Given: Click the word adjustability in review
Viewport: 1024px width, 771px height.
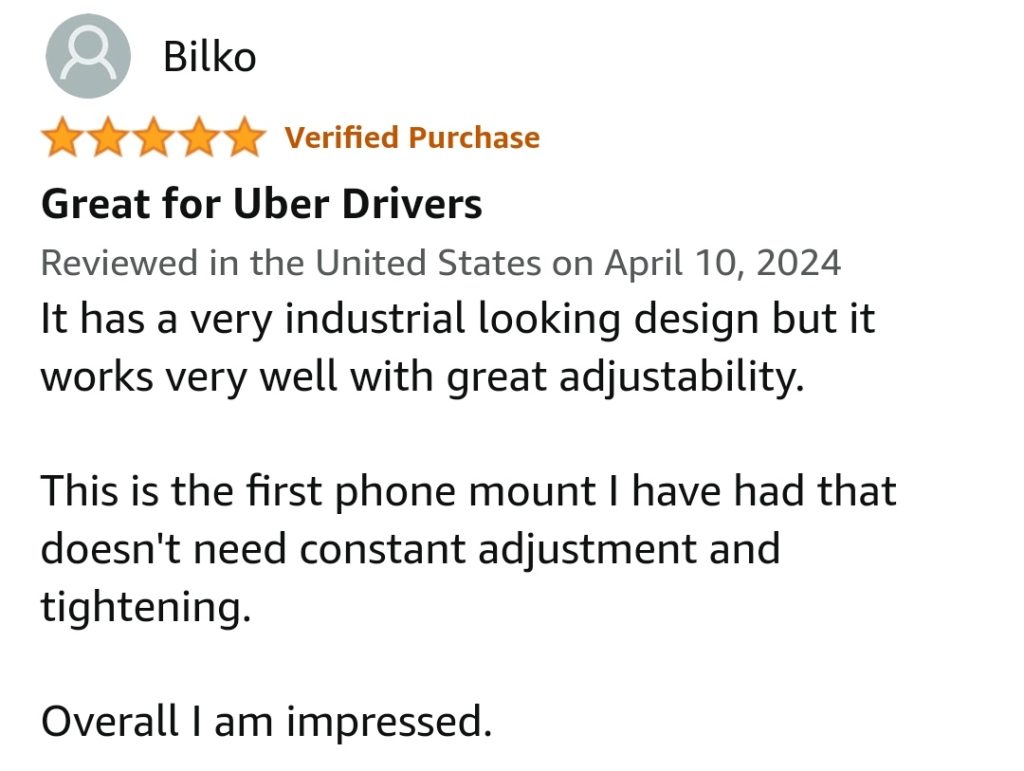Looking at the screenshot, I should point(681,377).
